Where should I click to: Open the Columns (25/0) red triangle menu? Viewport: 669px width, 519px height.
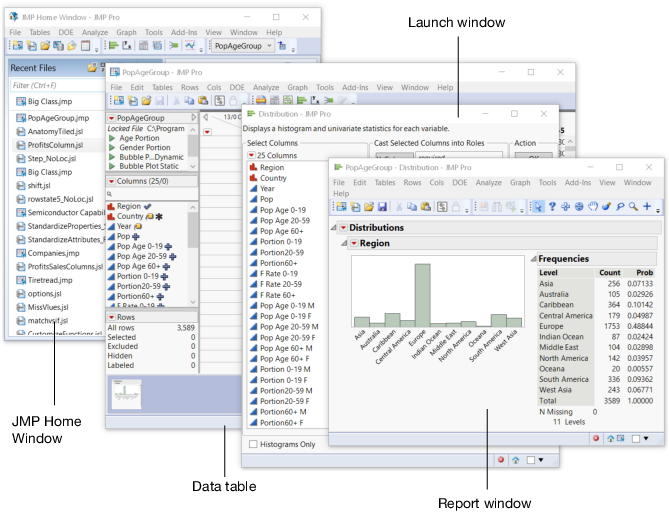pyautogui.click(x=111, y=181)
